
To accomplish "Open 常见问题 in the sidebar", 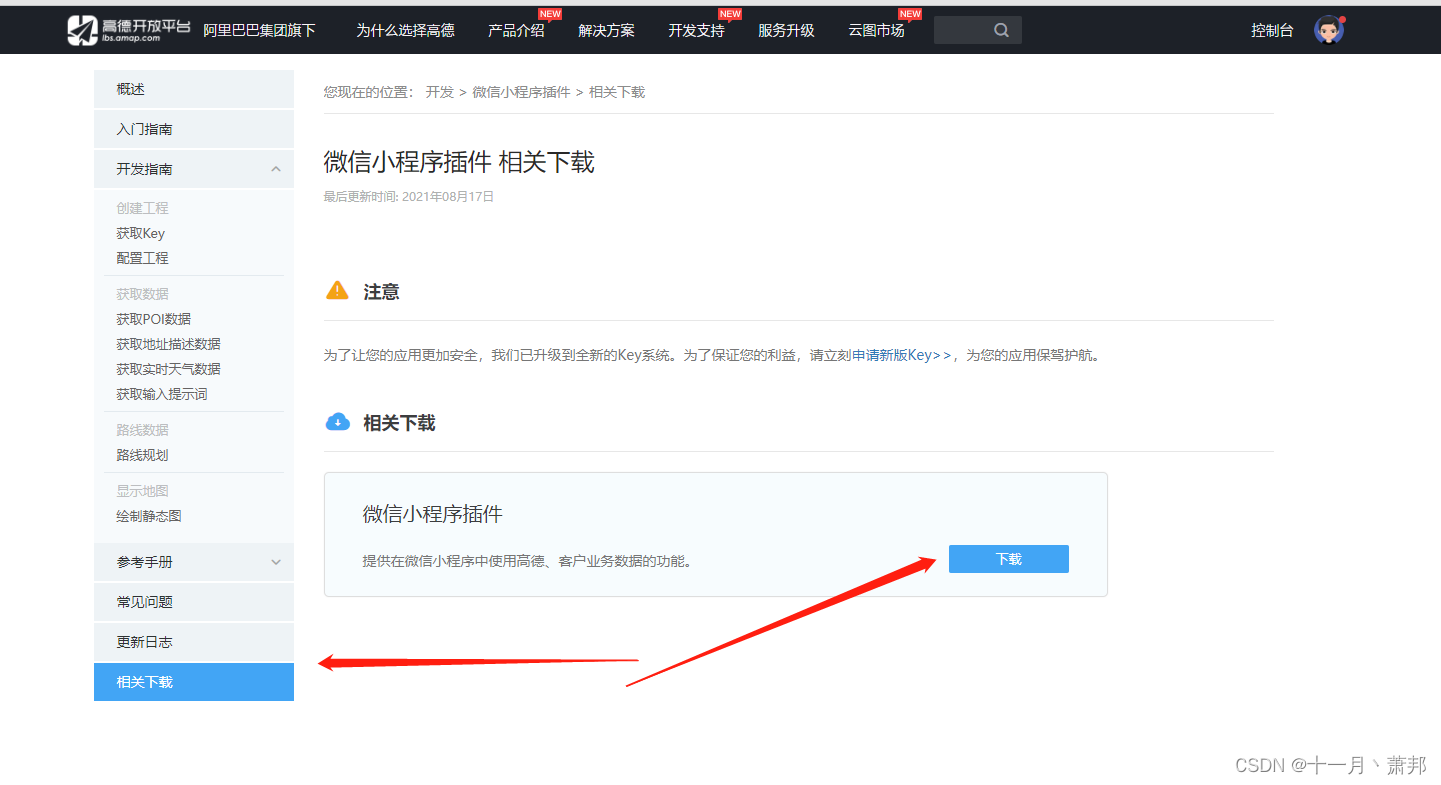I will pyautogui.click(x=194, y=602).
